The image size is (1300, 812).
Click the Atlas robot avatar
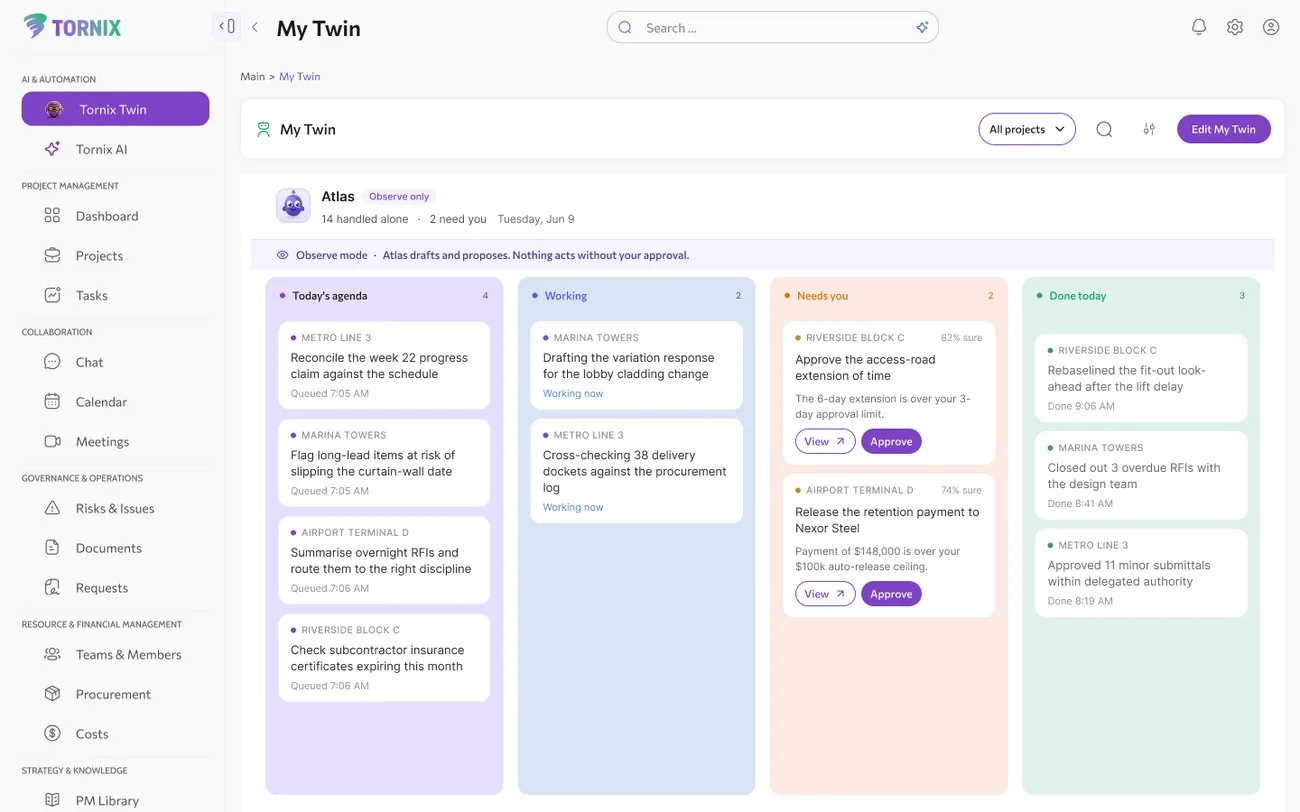[x=293, y=206]
